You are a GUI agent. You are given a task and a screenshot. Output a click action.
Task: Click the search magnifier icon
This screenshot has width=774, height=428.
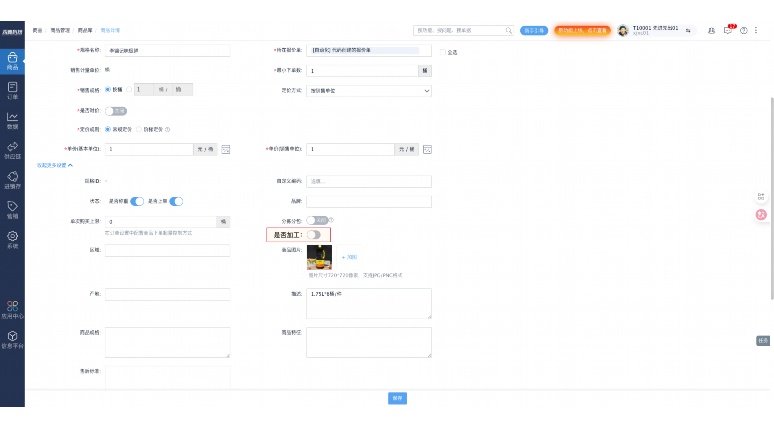(x=508, y=31)
